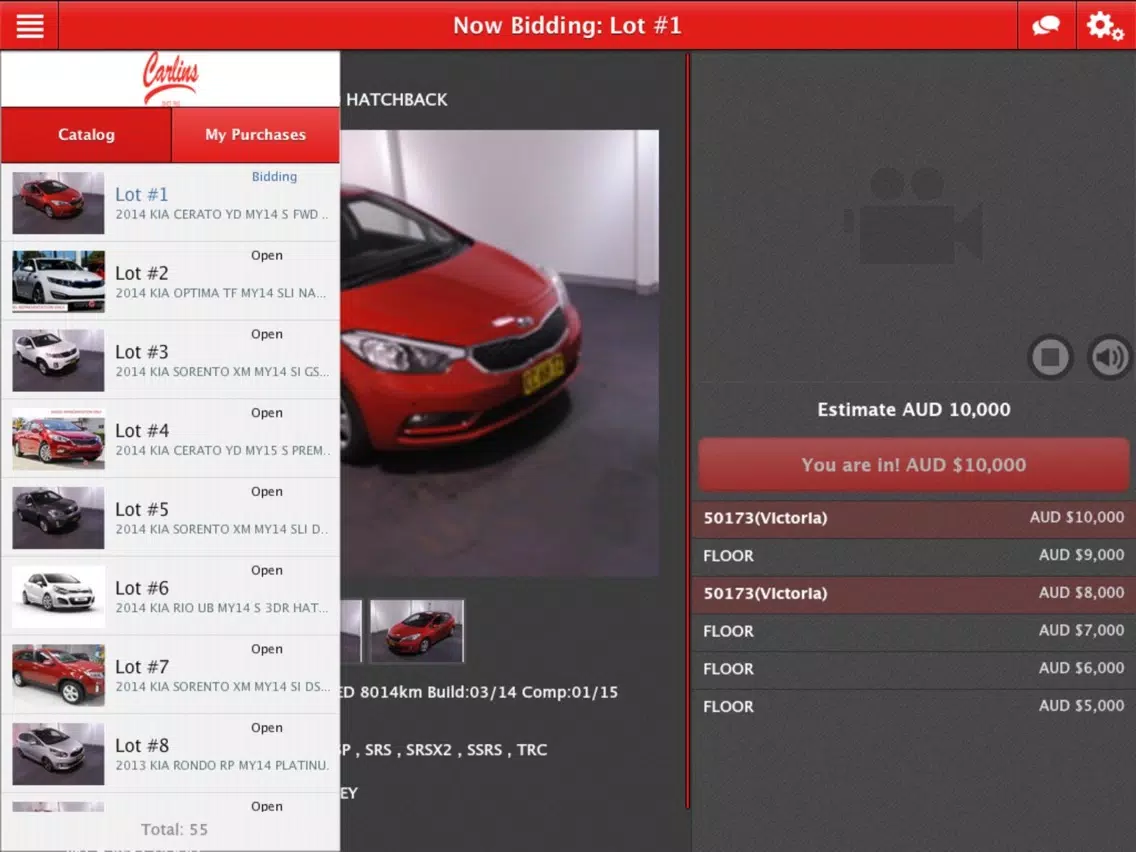Click the '8014km Build:03/14 Comp:01/15' details
Screen dimensions: 1136x852
(489, 693)
